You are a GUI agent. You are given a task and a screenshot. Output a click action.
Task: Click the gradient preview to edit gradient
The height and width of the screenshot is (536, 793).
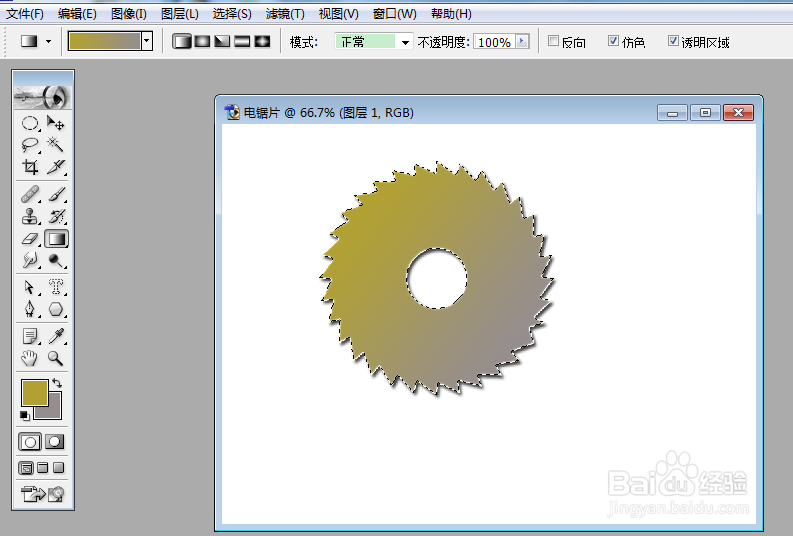(105, 41)
